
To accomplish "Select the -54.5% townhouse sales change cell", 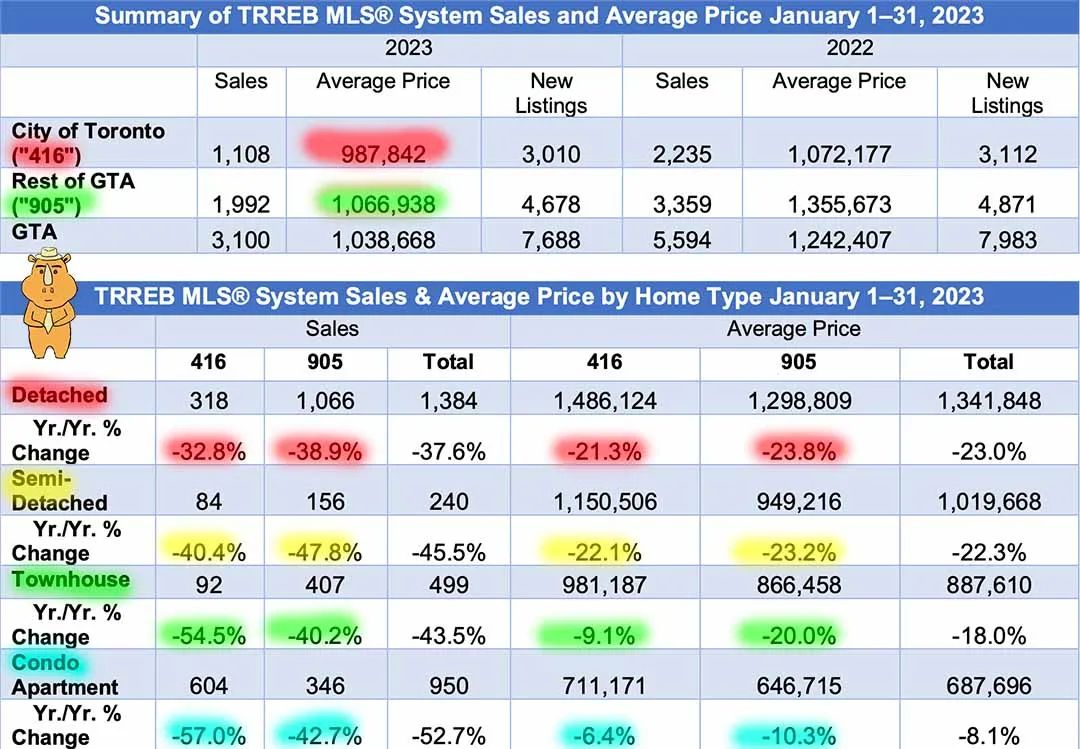I will pyautogui.click(x=207, y=637).
